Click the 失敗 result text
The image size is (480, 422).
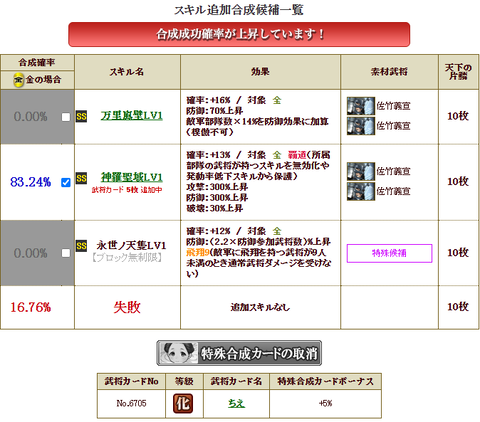tap(127, 307)
